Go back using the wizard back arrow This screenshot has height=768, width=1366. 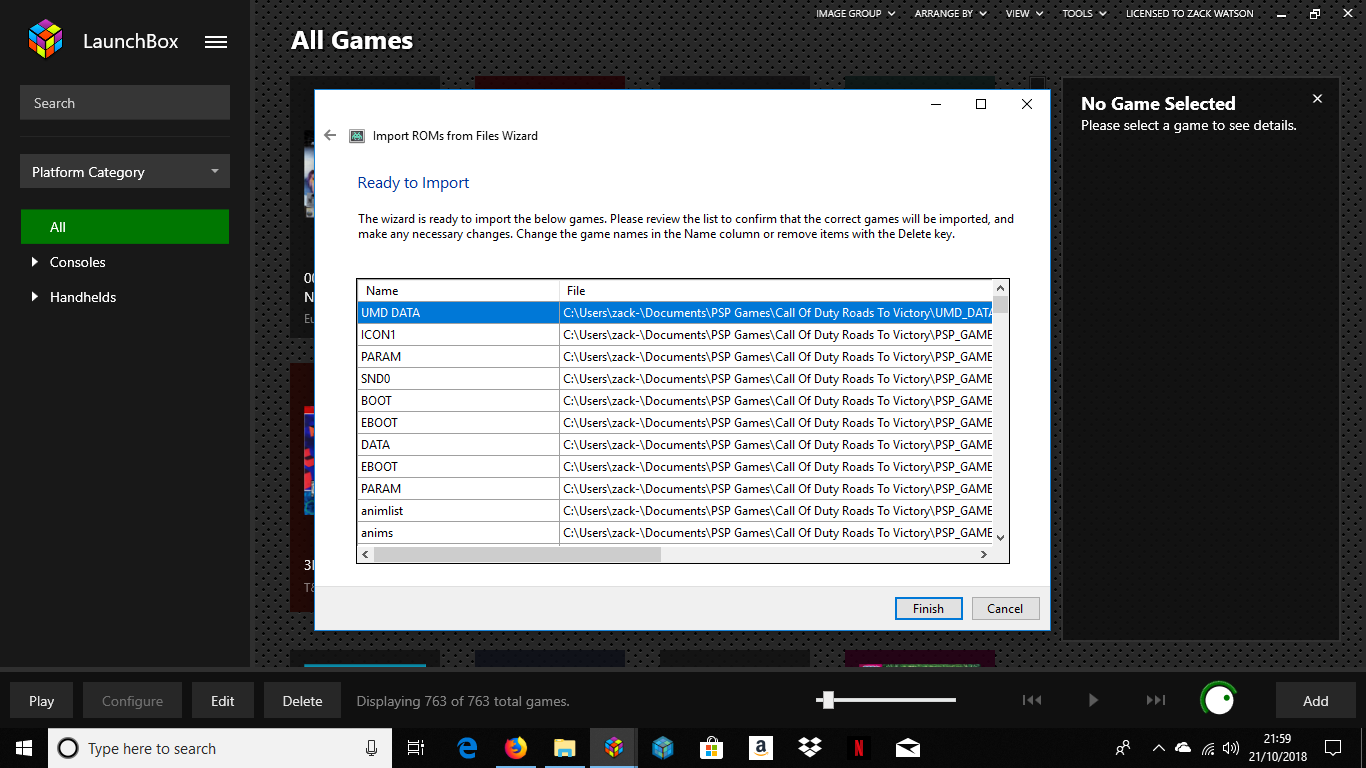pos(330,135)
